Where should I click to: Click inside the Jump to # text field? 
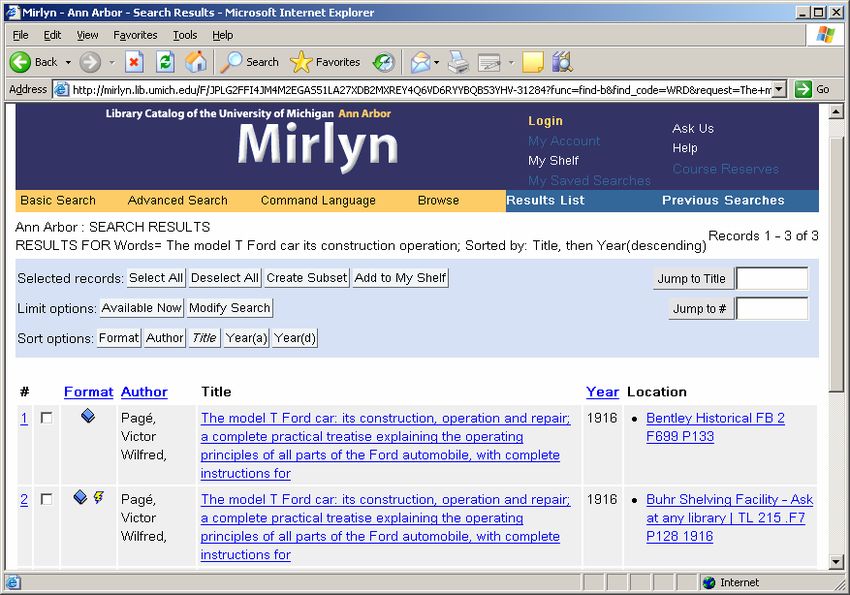point(772,308)
